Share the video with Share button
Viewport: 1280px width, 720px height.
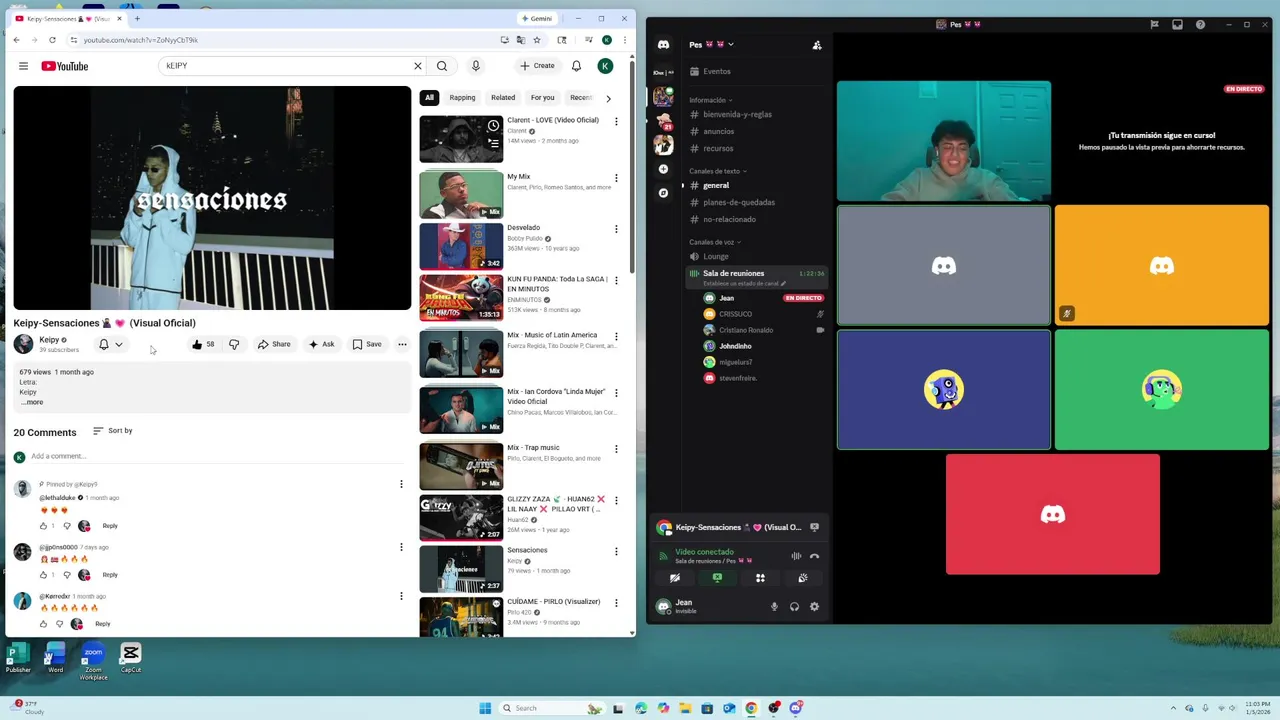pos(274,344)
